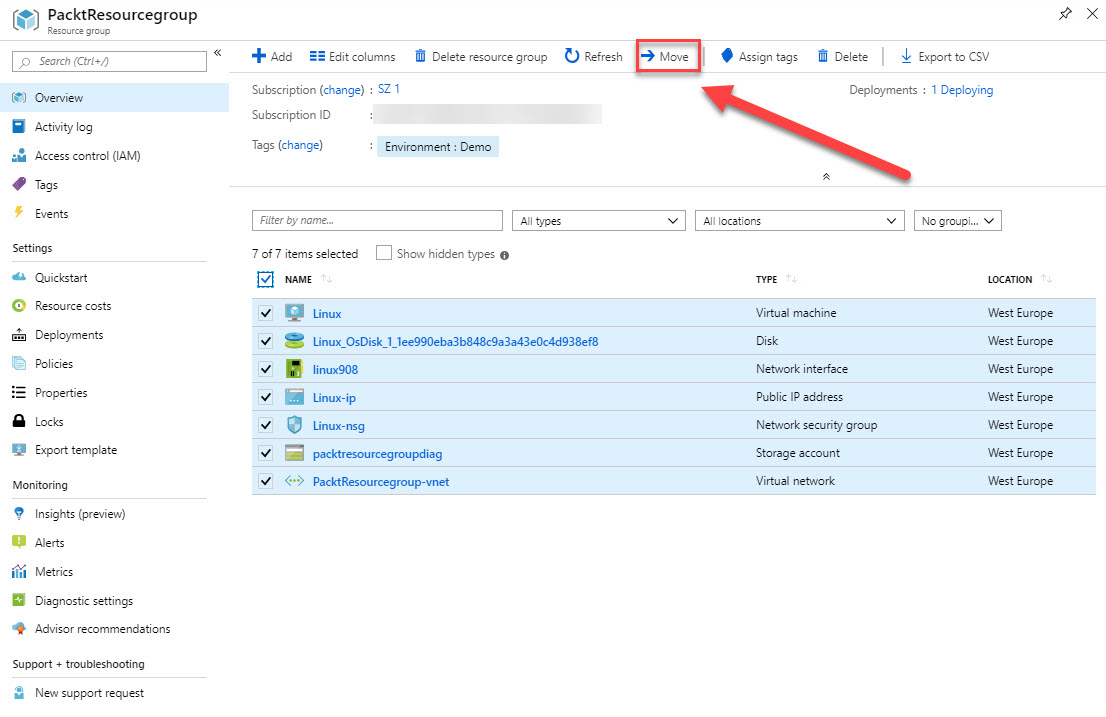Viewport: 1106px width, 717px height.
Task: Sort by the TYPE column arrows
Action: point(791,279)
